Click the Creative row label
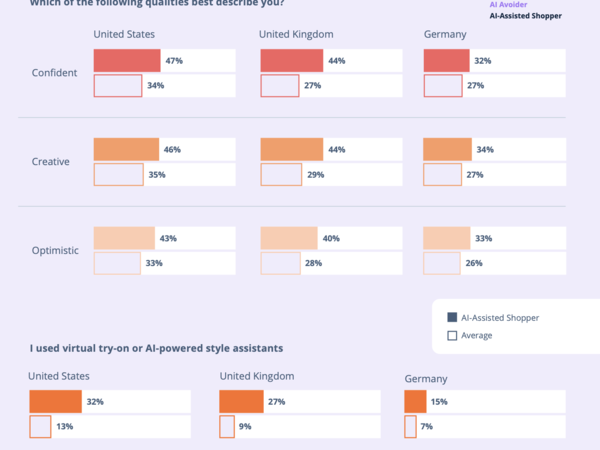Image resolution: width=600 pixels, height=450 pixels. point(51,162)
